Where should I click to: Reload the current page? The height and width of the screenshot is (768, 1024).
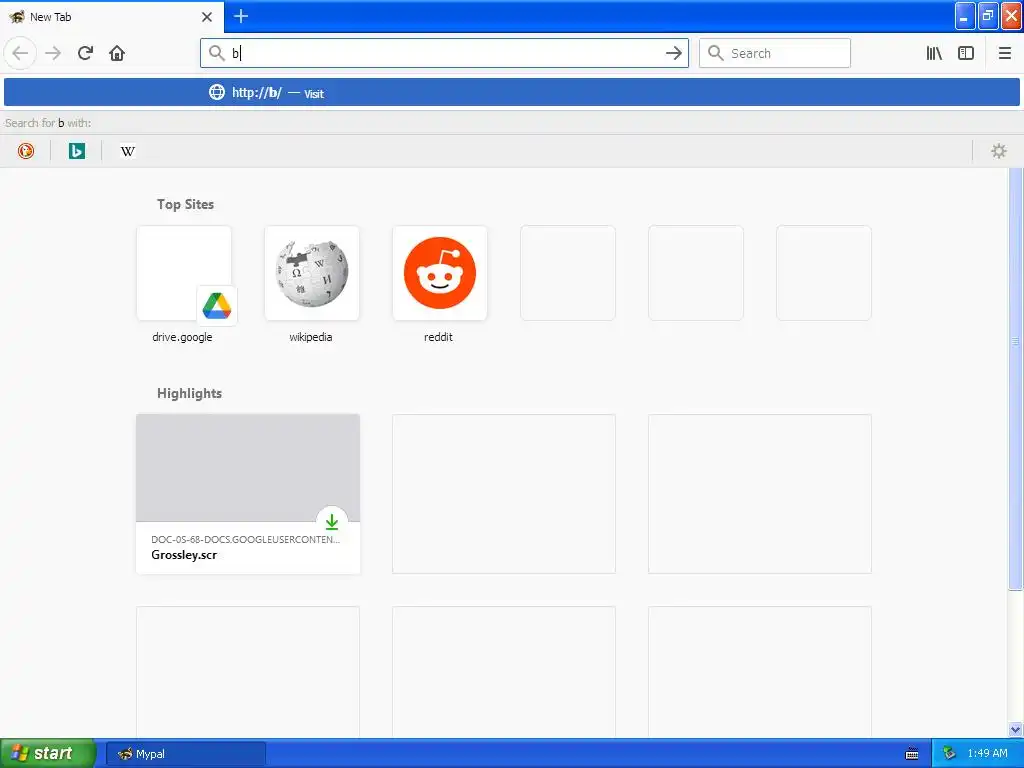pyautogui.click(x=86, y=53)
